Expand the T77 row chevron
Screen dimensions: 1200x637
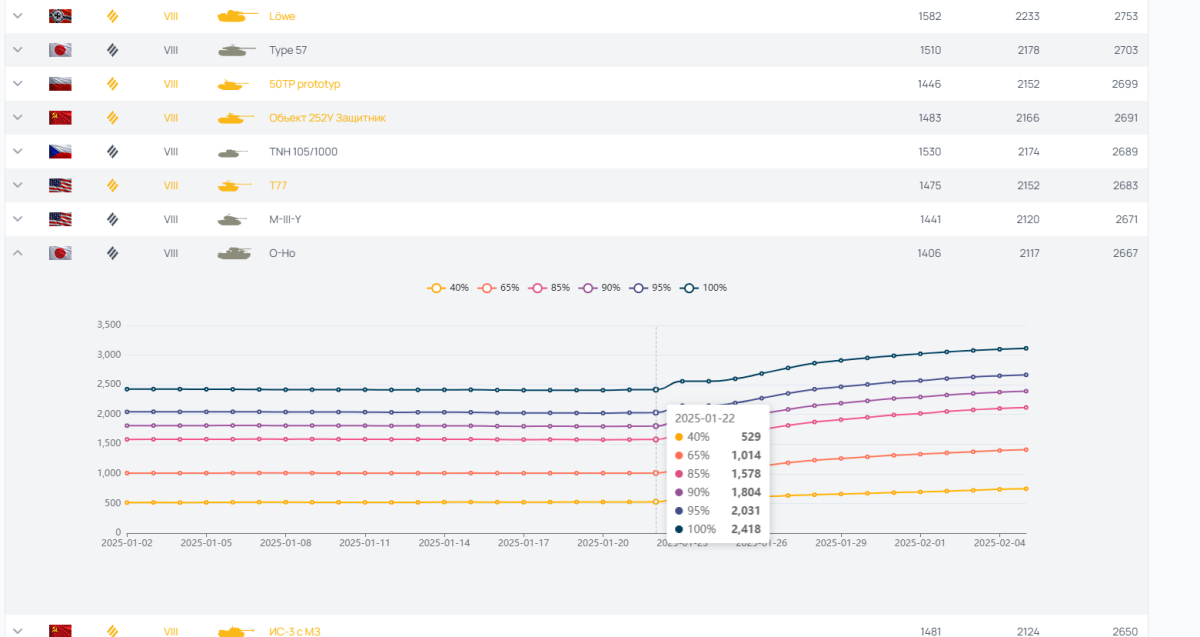(x=17, y=185)
